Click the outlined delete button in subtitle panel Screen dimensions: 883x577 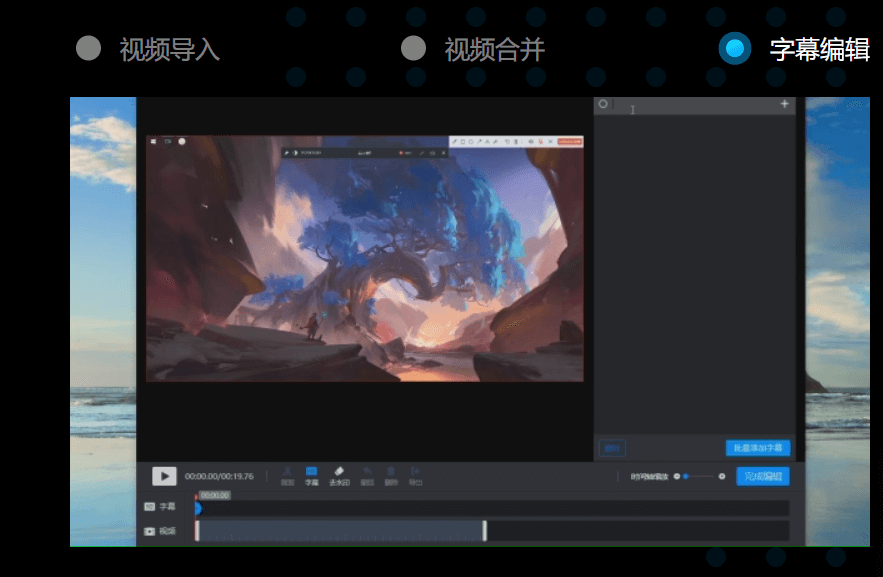pos(612,448)
